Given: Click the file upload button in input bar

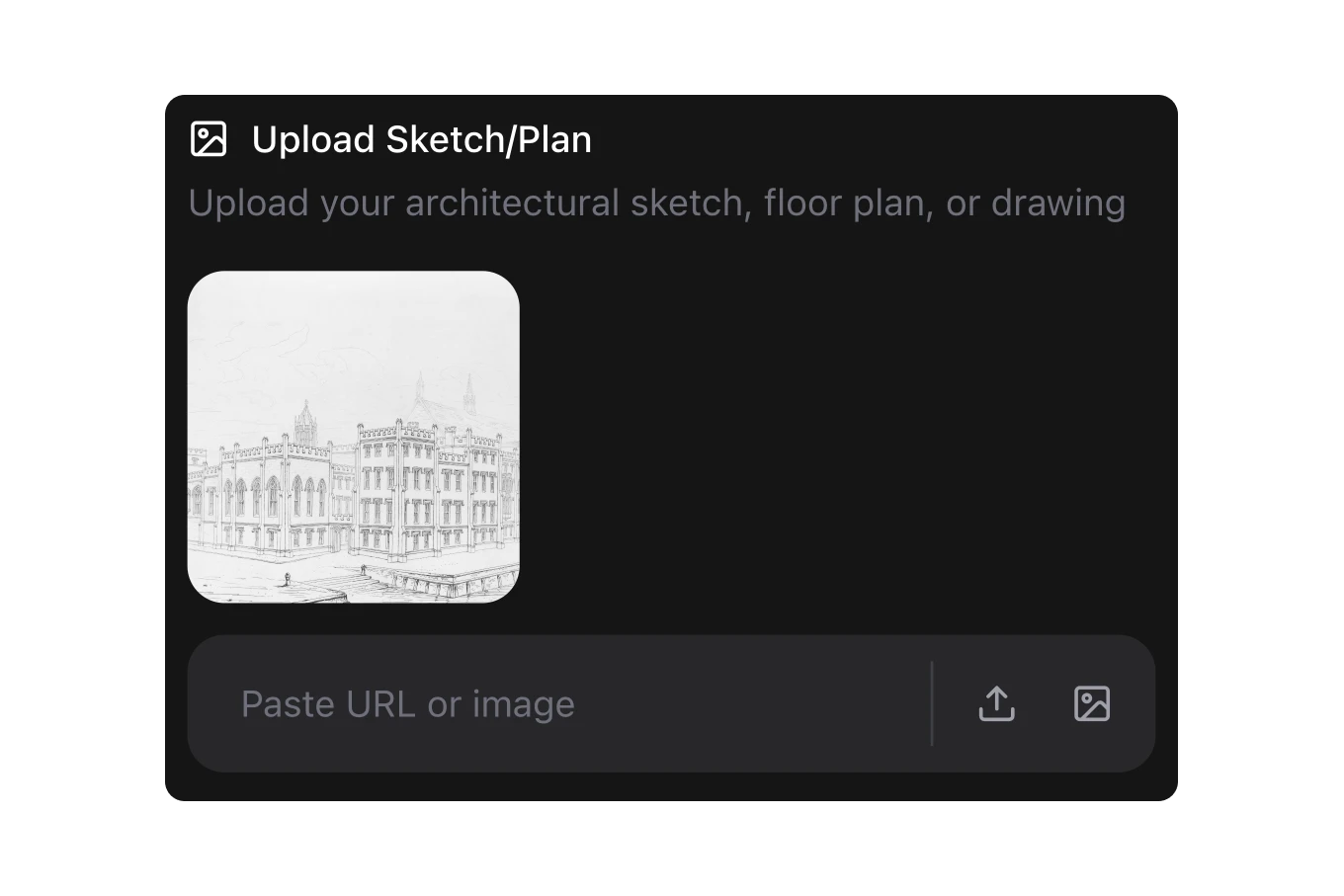Looking at the screenshot, I should (996, 703).
